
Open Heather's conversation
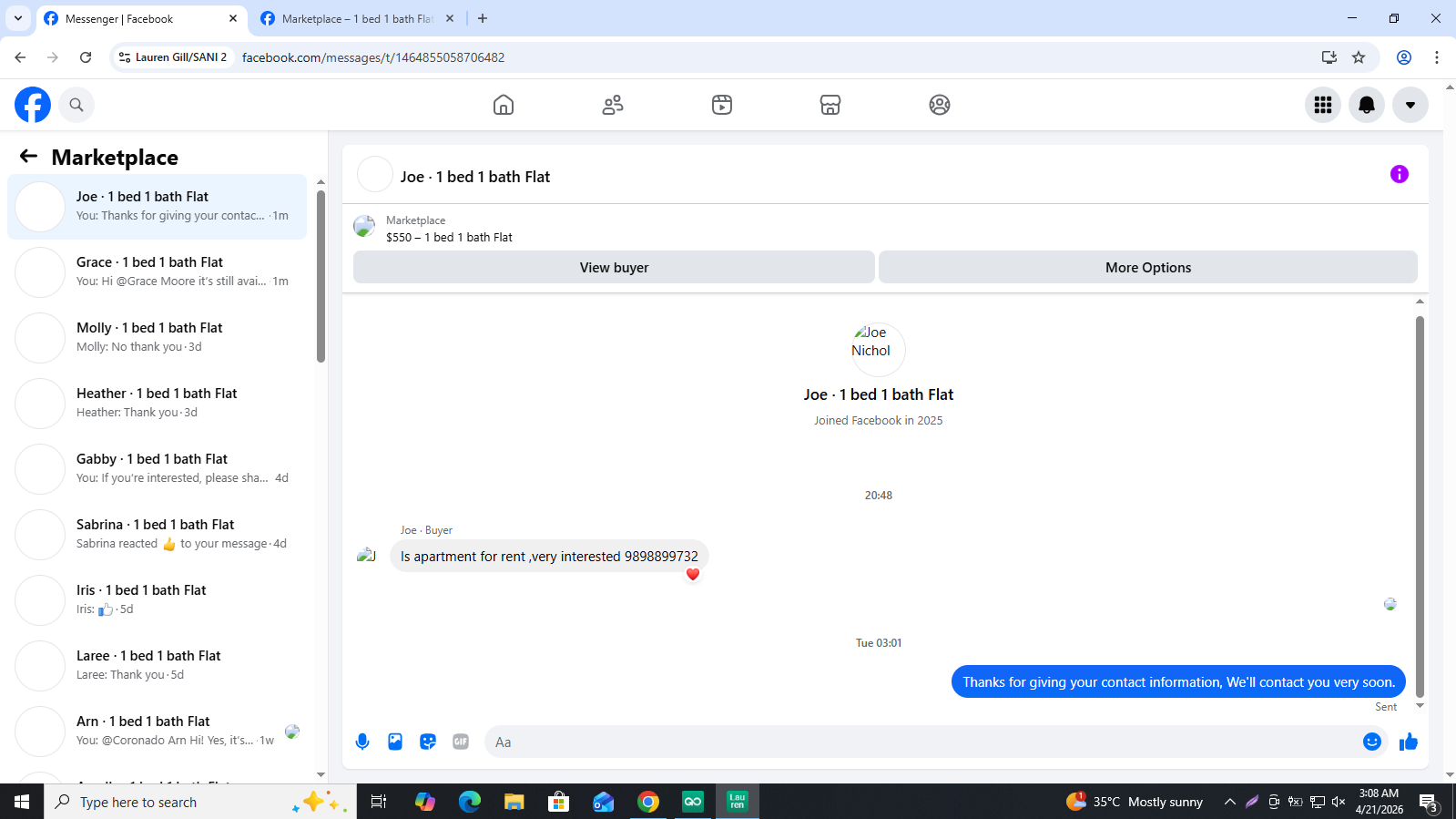pos(157,404)
